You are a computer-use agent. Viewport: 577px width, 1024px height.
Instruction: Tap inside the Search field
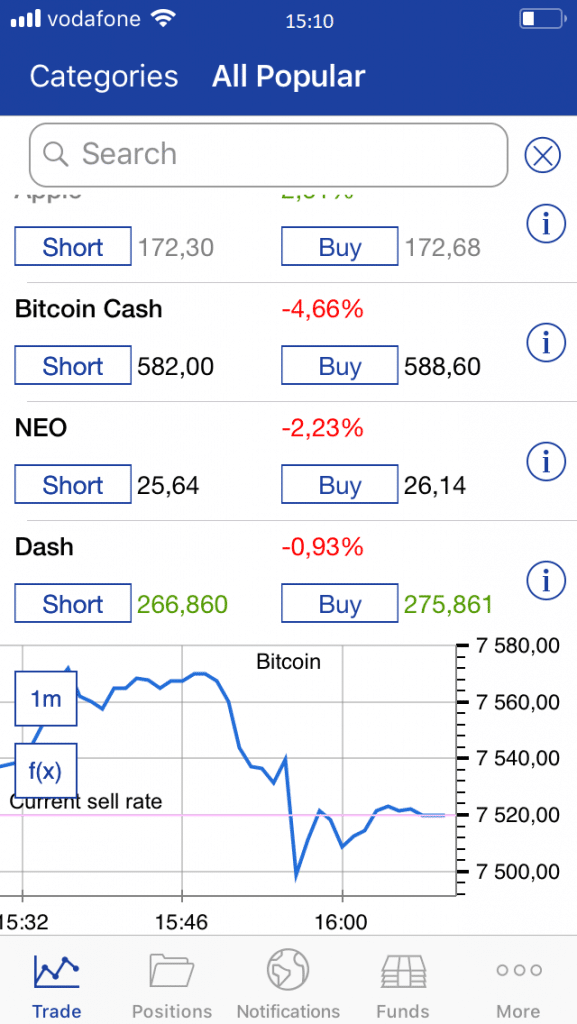(x=268, y=155)
